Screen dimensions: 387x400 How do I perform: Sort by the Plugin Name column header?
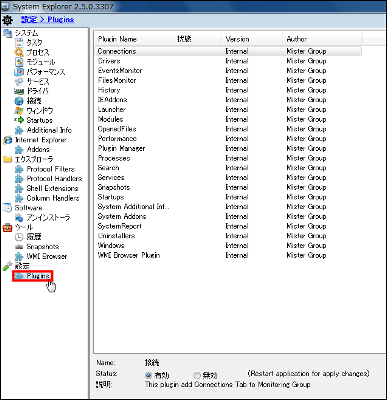pos(133,39)
